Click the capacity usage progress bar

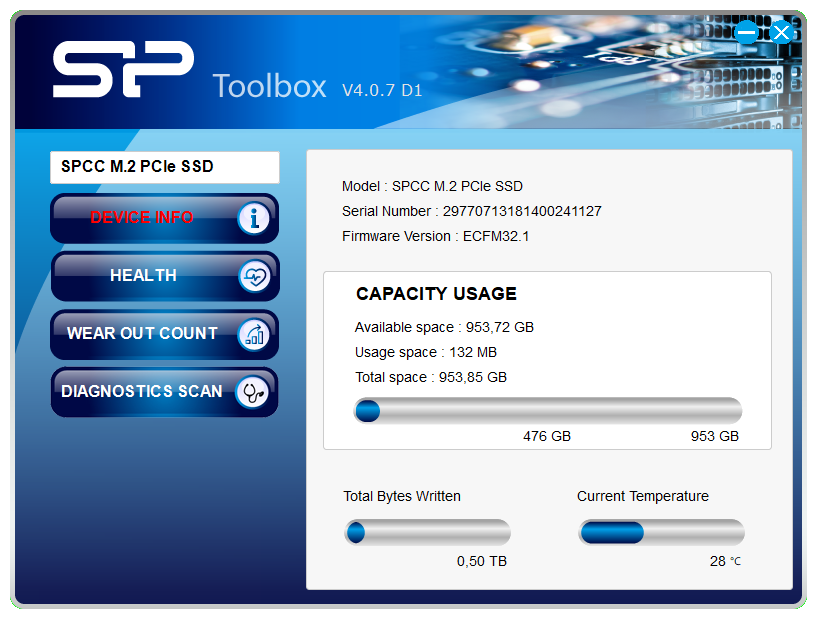pos(548,411)
